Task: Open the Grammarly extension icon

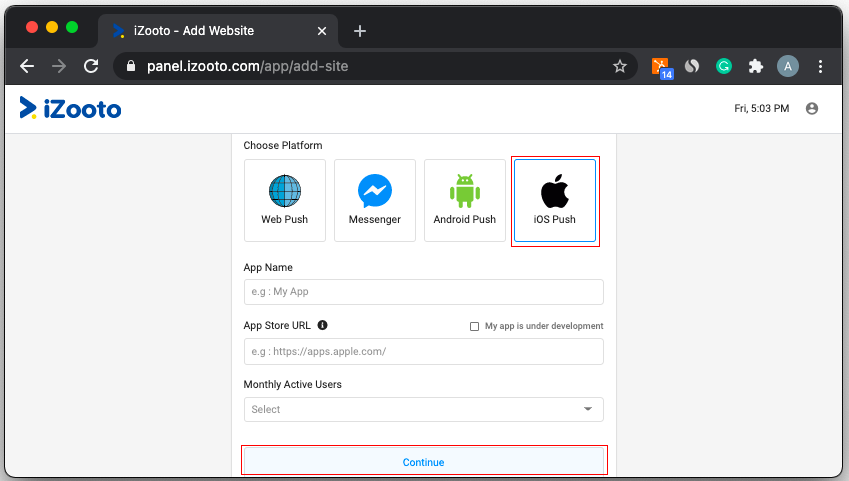Action: pyautogui.click(x=723, y=66)
